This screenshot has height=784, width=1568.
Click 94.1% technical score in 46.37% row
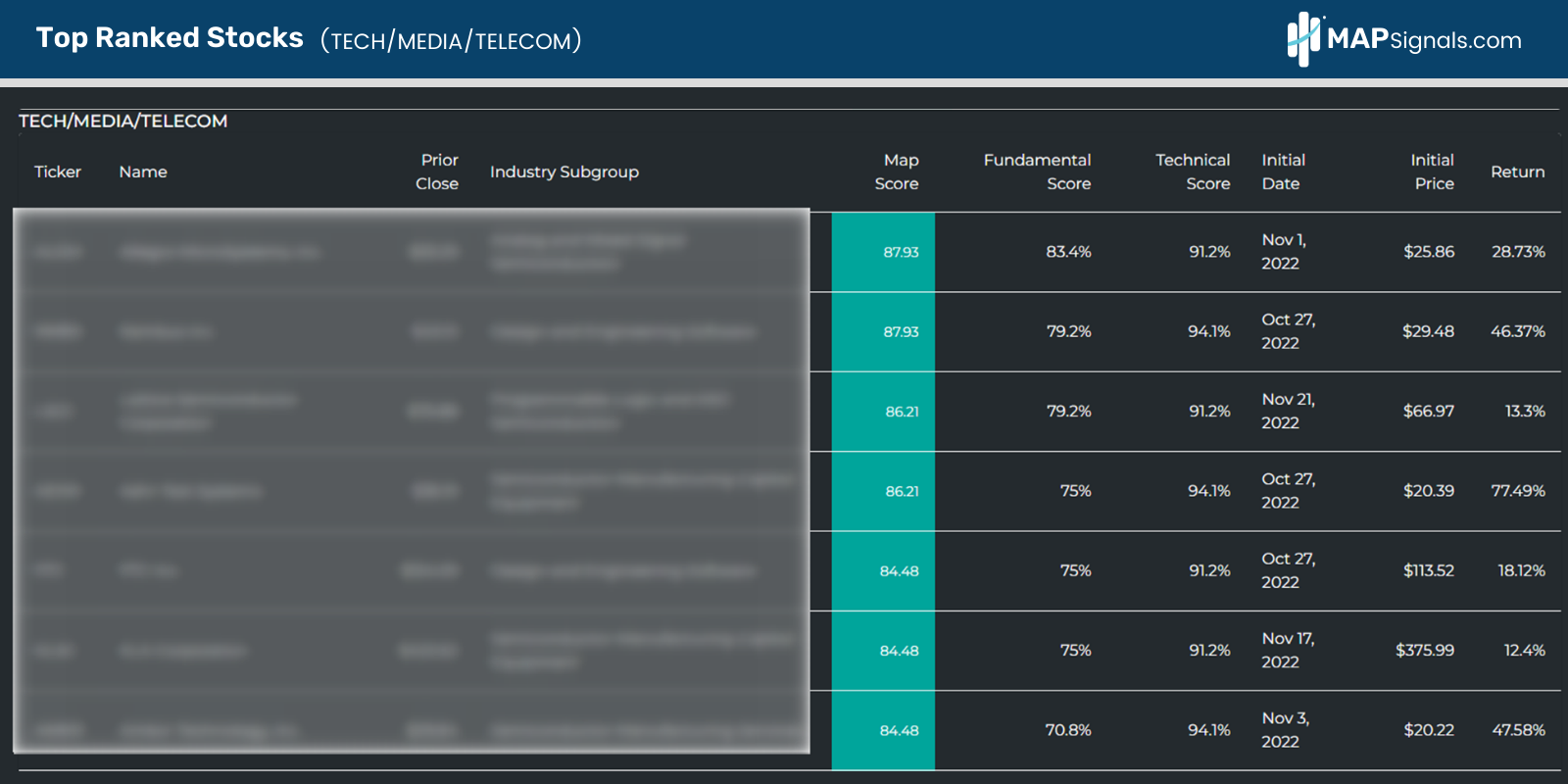(1209, 331)
